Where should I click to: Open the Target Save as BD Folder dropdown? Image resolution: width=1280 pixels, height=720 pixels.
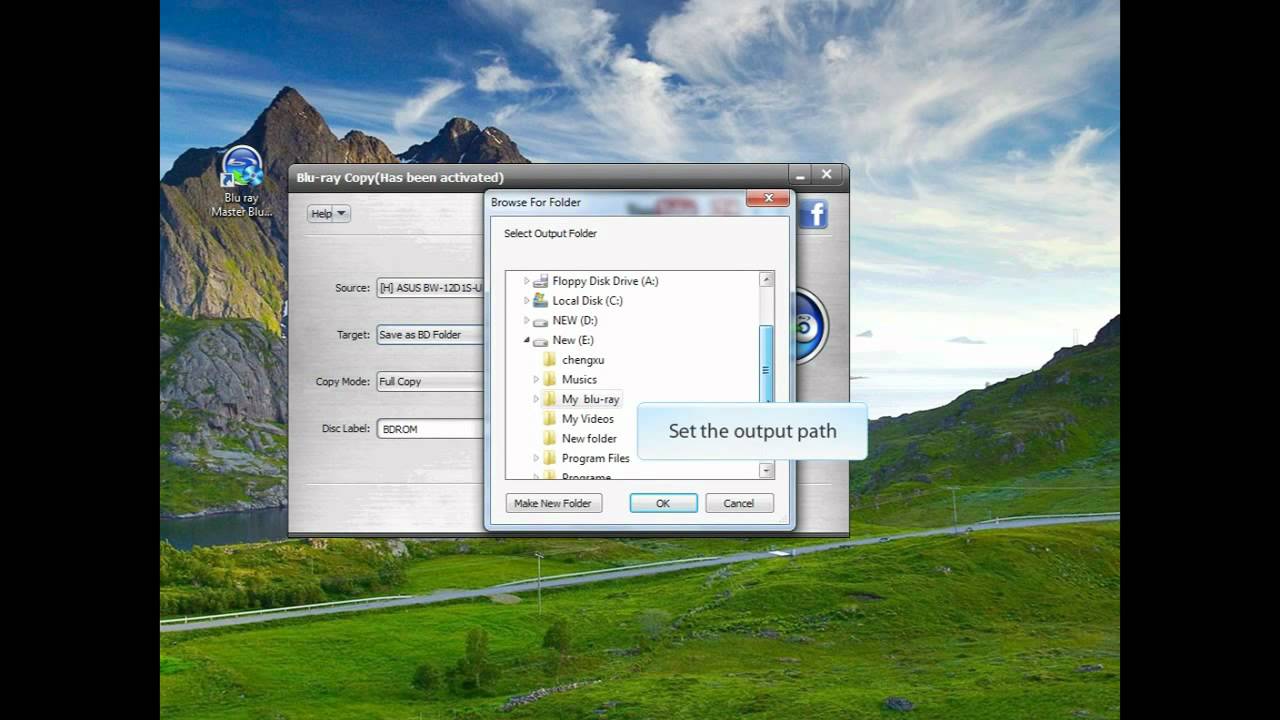[x=431, y=335]
